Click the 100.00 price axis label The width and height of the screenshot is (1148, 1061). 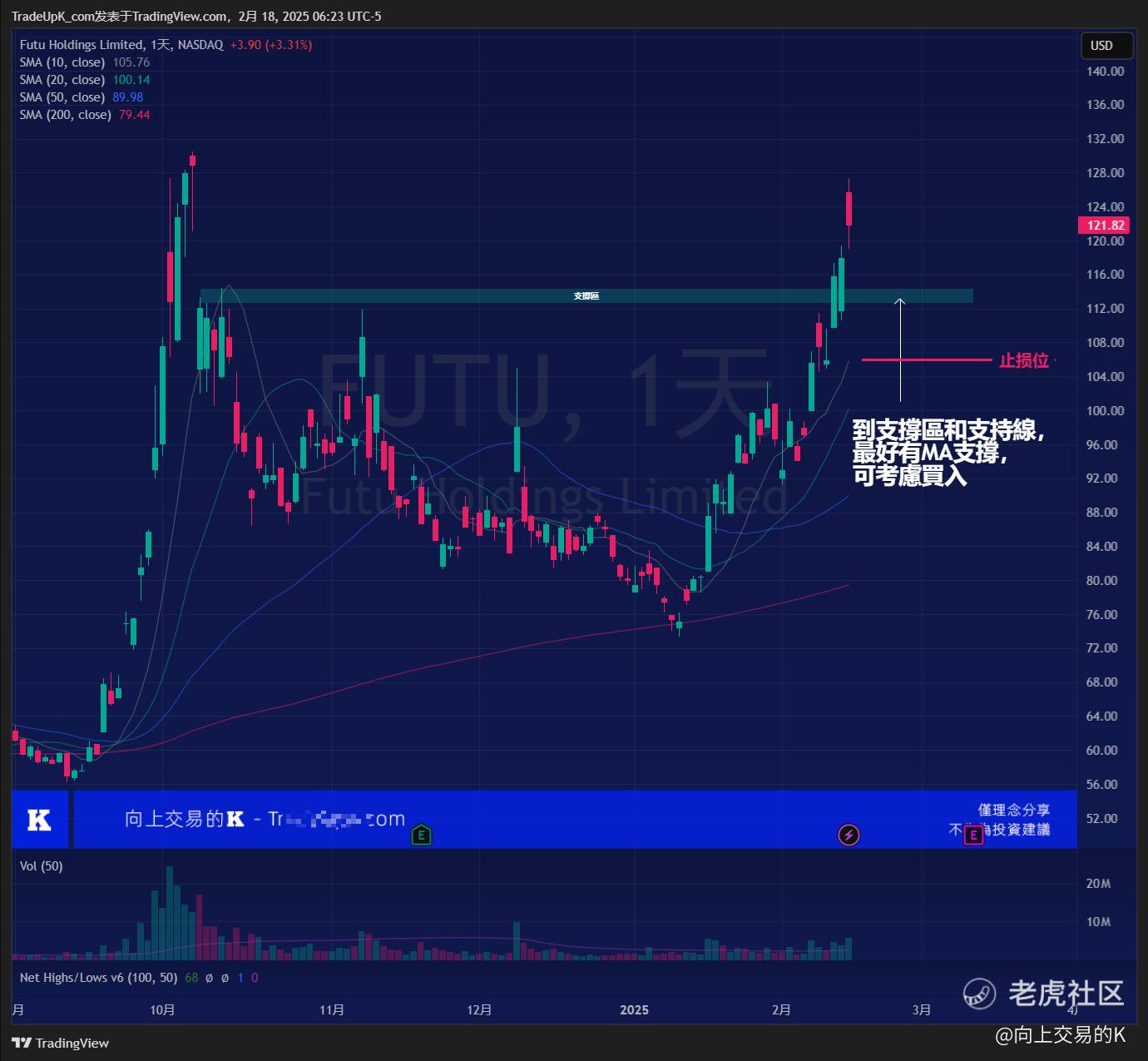pyautogui.click(x=1105, y=411)
